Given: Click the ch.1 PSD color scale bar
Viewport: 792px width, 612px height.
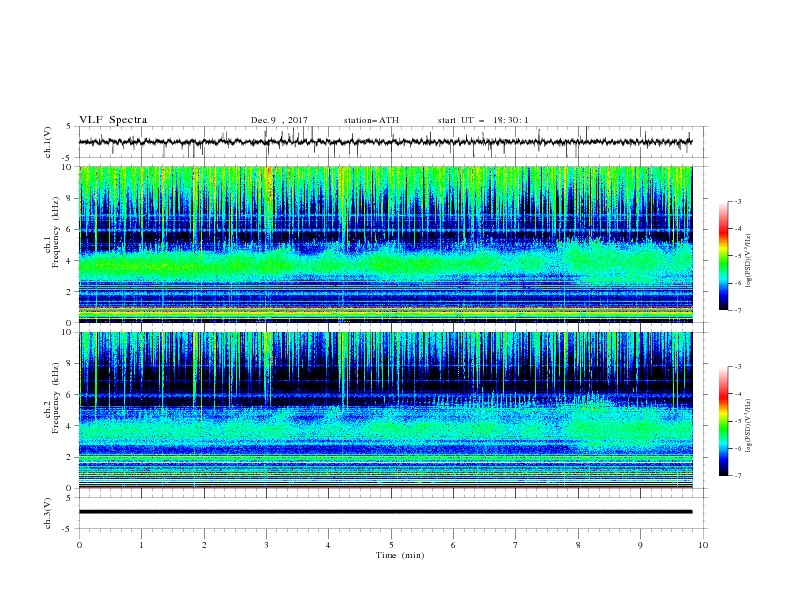Looking at the screenshot, I should click(723, 256).
